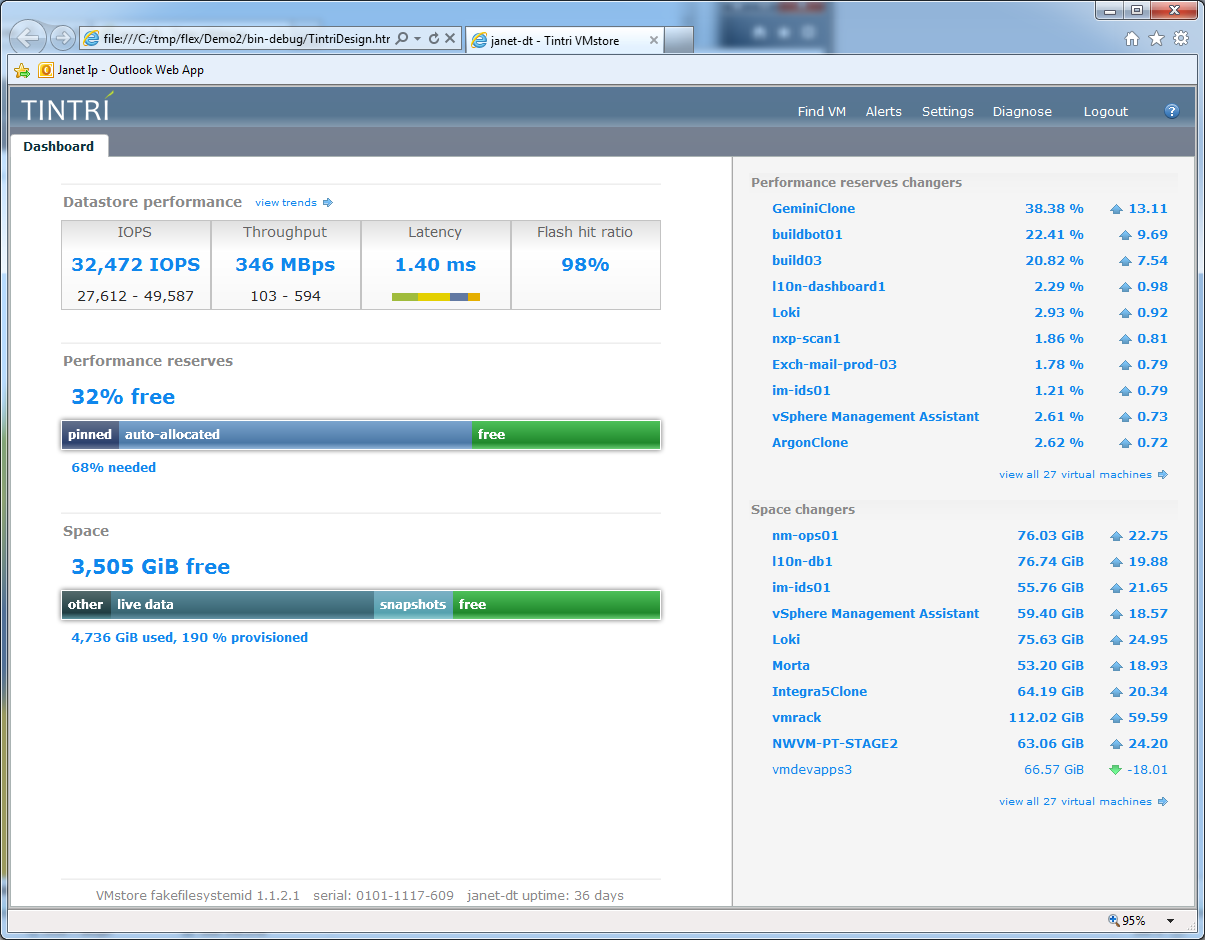Refresh the page using the address bar
The height and width of the screenshot is (940, 1205).
tap(434, 38)
